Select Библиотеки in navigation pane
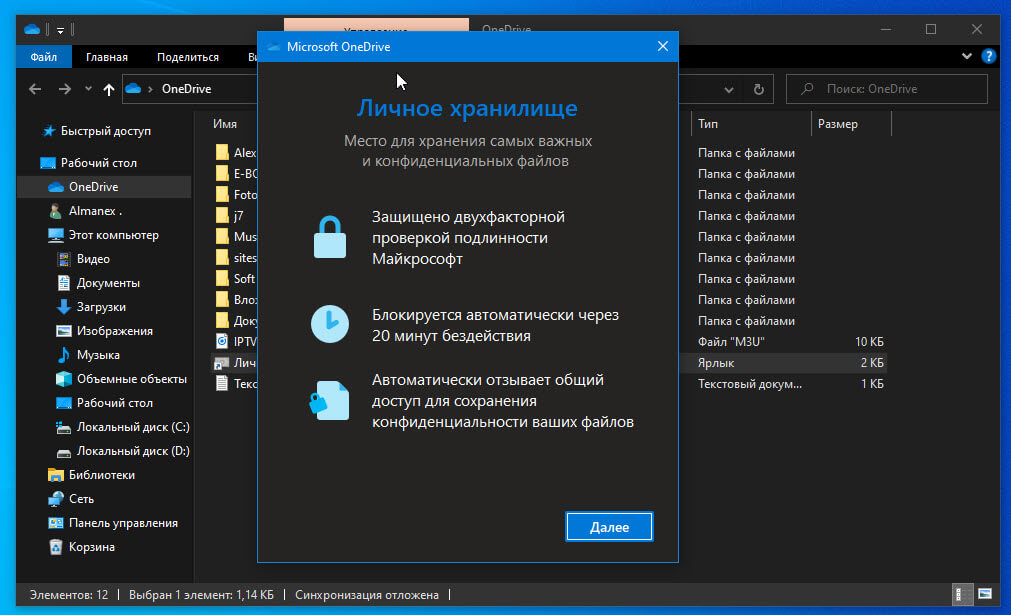Viewport: 1011px width, 615px height. pyautogui.click(x=101, y=474)
